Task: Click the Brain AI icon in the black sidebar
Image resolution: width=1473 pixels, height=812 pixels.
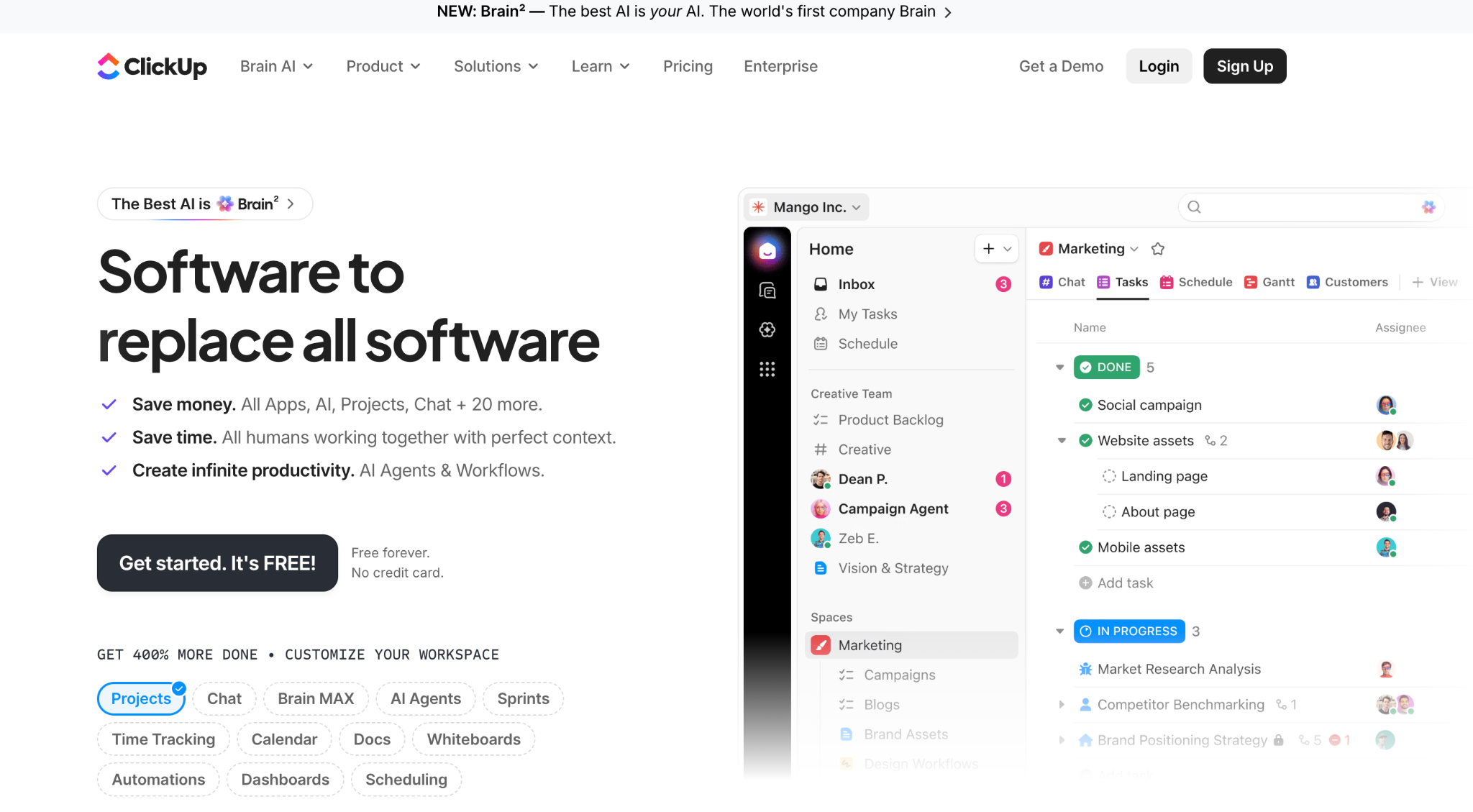Action: (x=767, y=329)
